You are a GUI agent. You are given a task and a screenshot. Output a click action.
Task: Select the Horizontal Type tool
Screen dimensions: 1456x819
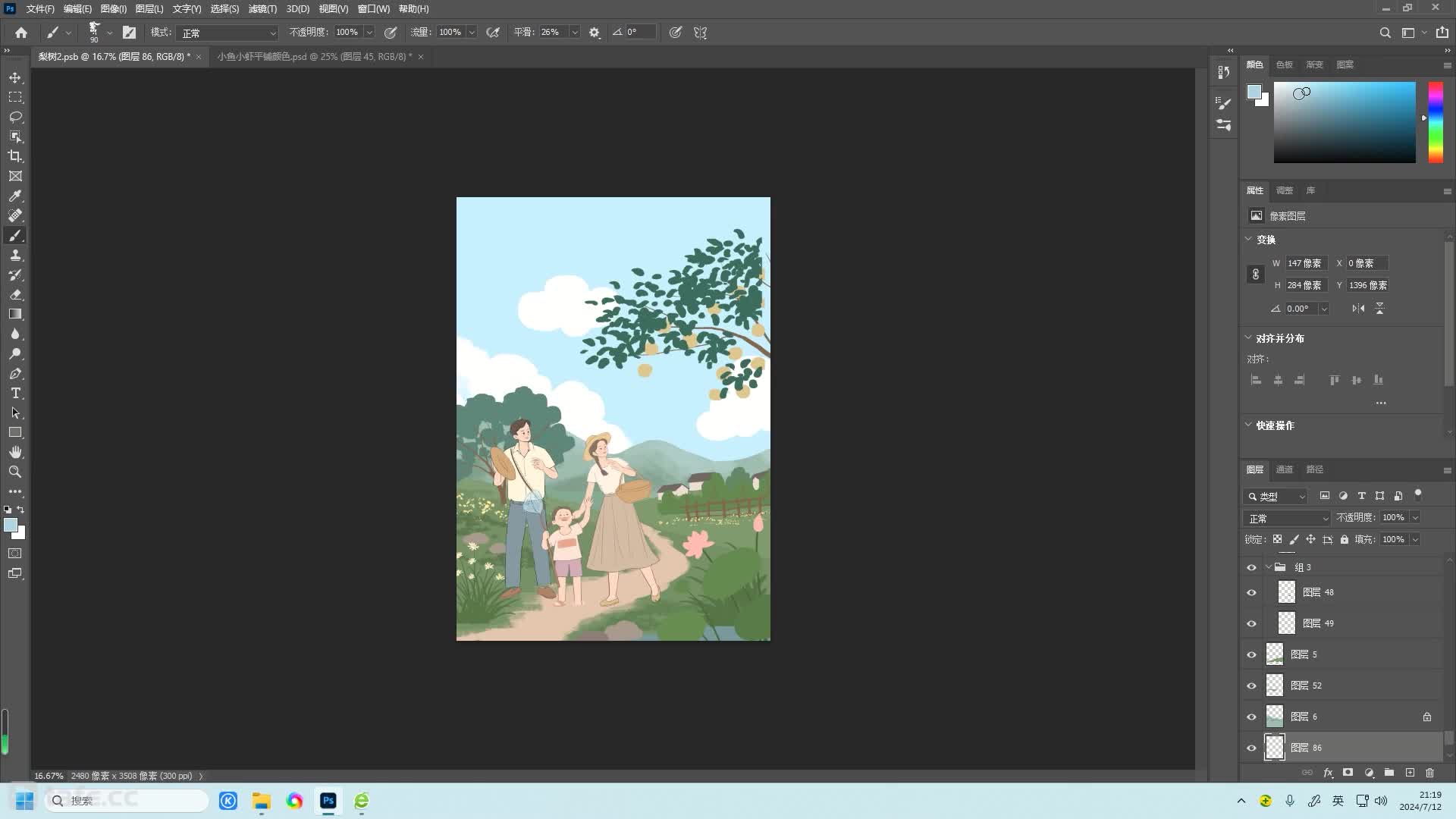[x=15, y=394]
